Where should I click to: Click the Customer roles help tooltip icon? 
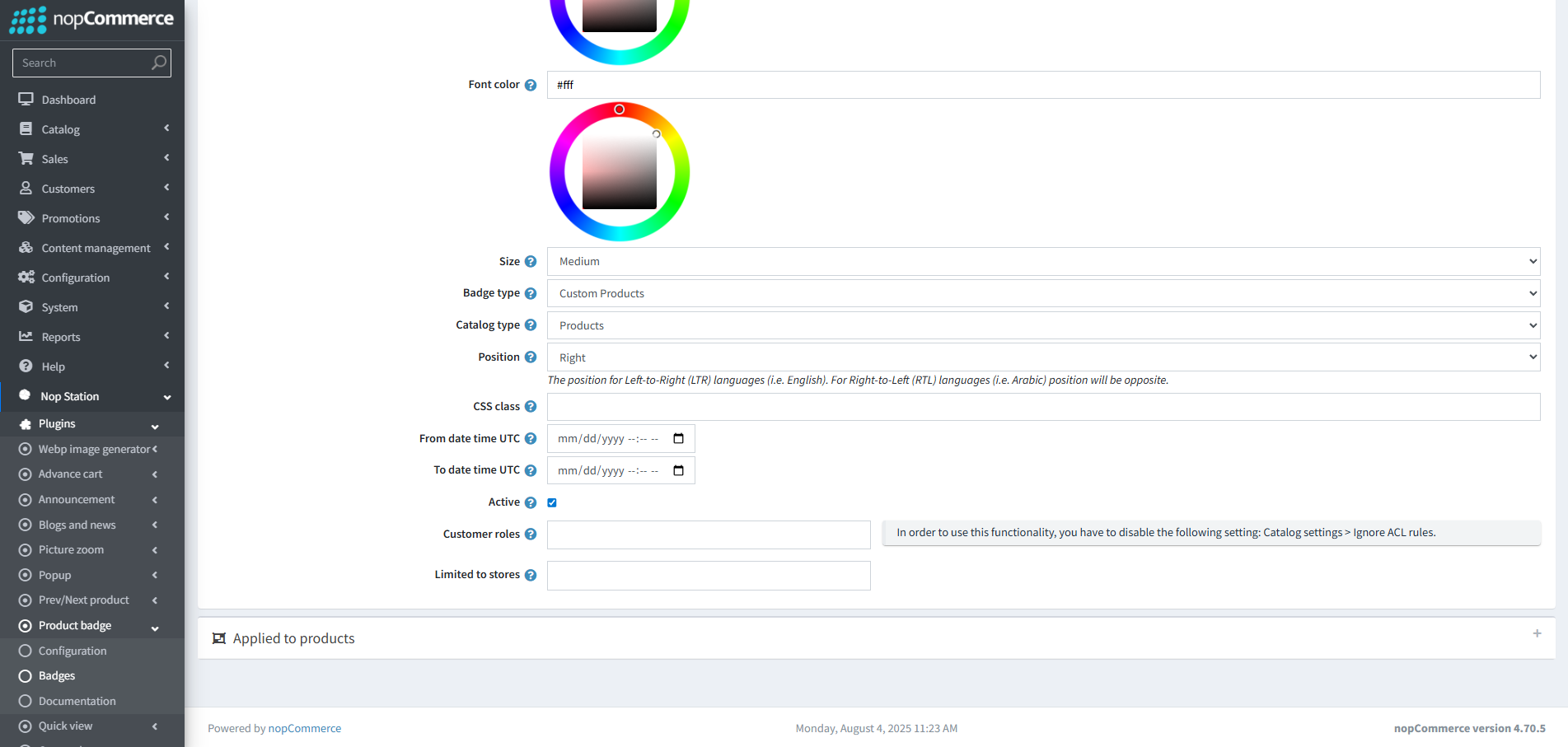pyautogui.click(x=531, y=535)
